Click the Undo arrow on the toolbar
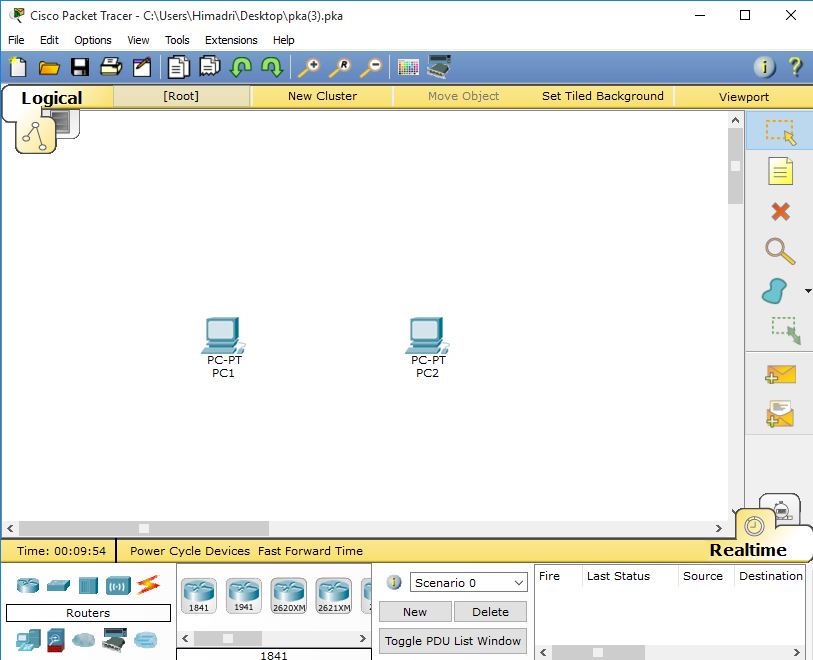 point(241,67)
